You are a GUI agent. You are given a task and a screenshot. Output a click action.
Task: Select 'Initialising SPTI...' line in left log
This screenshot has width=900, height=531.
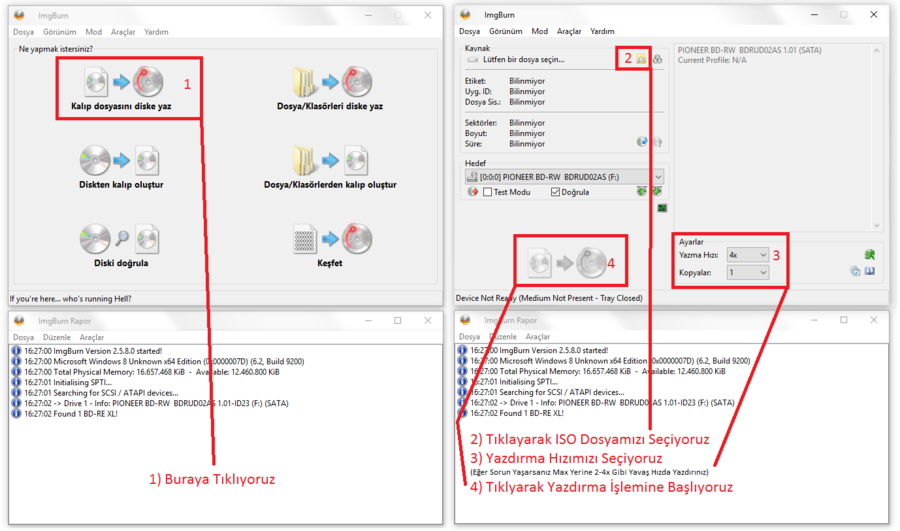click(x=68, y=382)
